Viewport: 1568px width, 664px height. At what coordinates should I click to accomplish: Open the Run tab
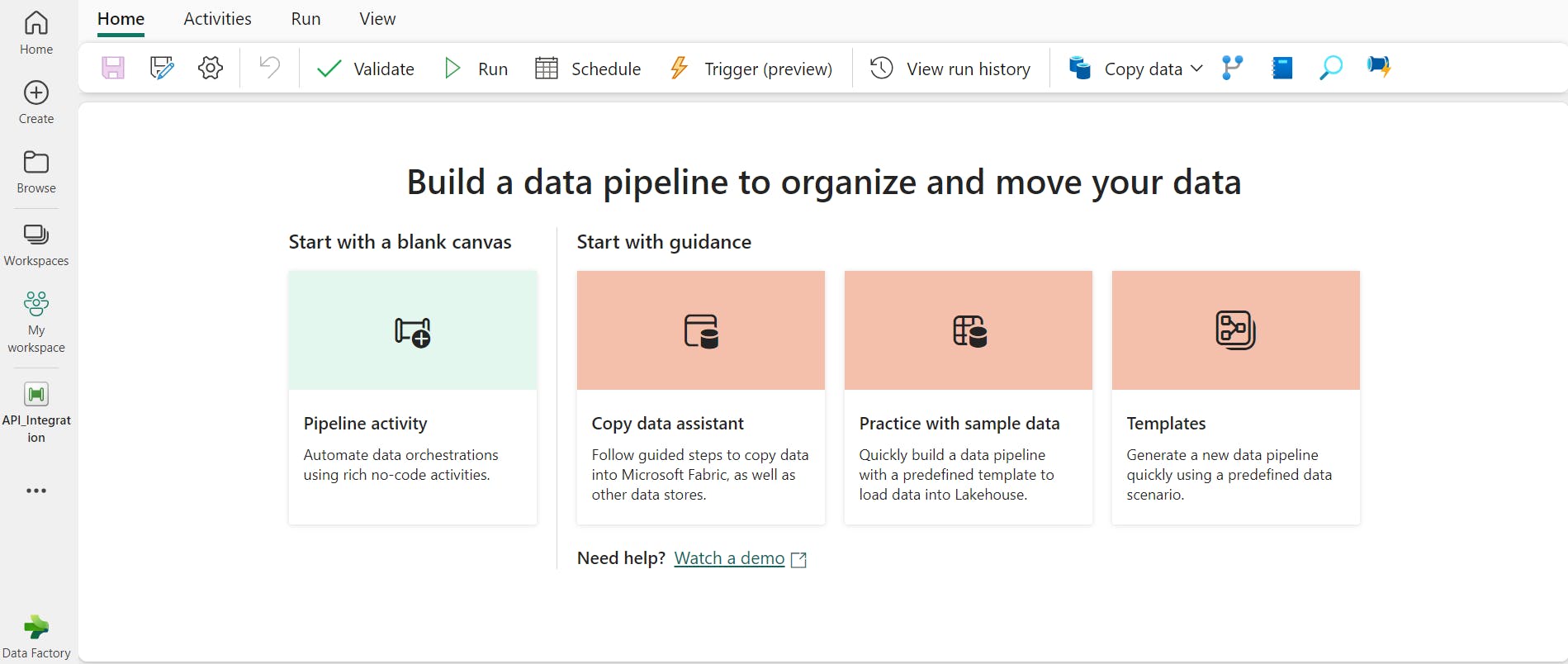tap(306, 19)
